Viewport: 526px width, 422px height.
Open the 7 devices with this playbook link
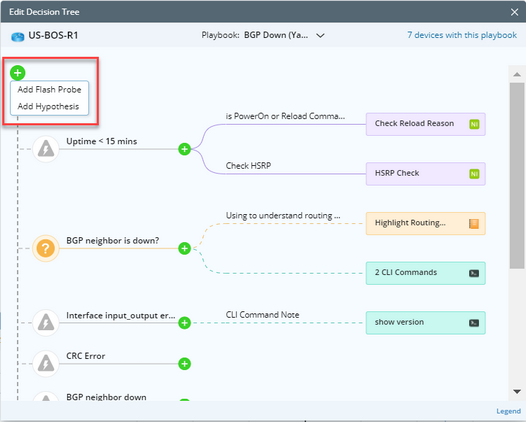(462, 35)
